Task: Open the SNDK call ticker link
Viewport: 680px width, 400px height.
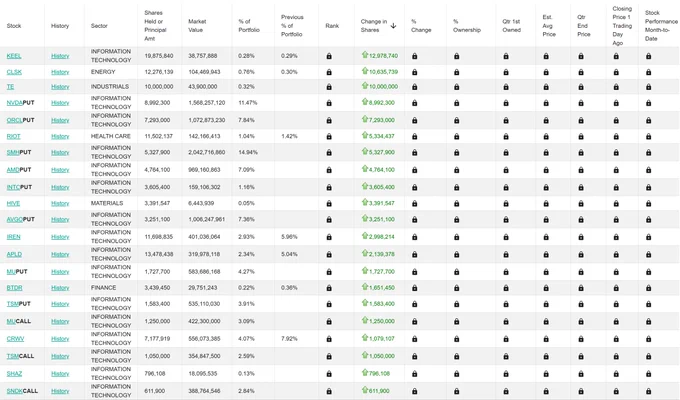Action: pyautogui.click(x=15, y=391)
